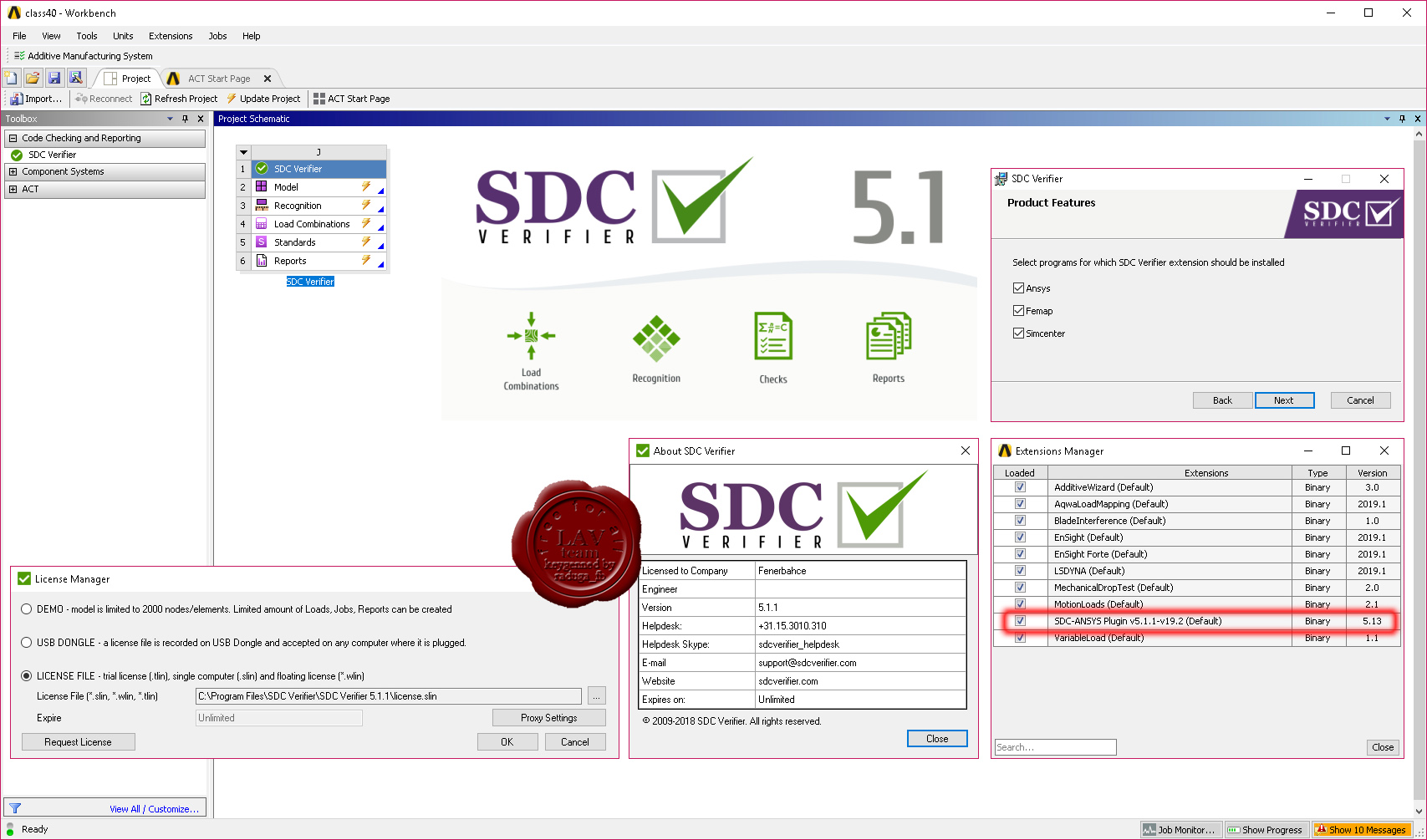
Task: Uncheck SDC-ANSYS Plugin loaded checkbox
Action: tap(1020, 621)
